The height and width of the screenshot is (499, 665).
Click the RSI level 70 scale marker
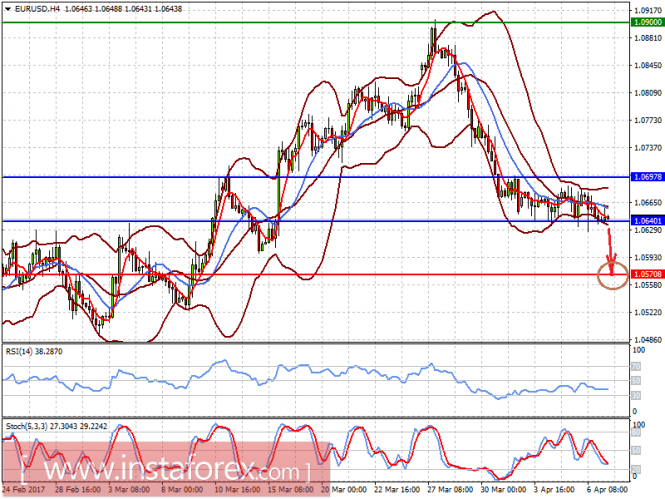pyautogui.click(x=636, y=366)
